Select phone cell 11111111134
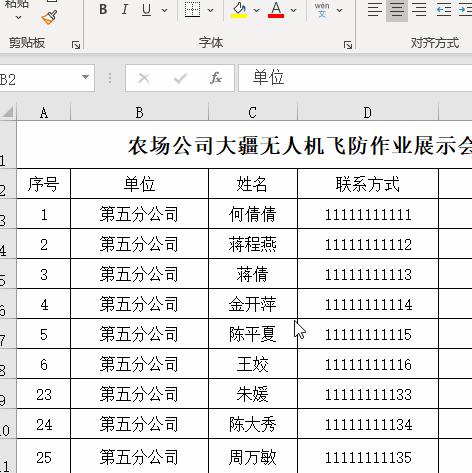472x473 pixels. tap(368, 424)
